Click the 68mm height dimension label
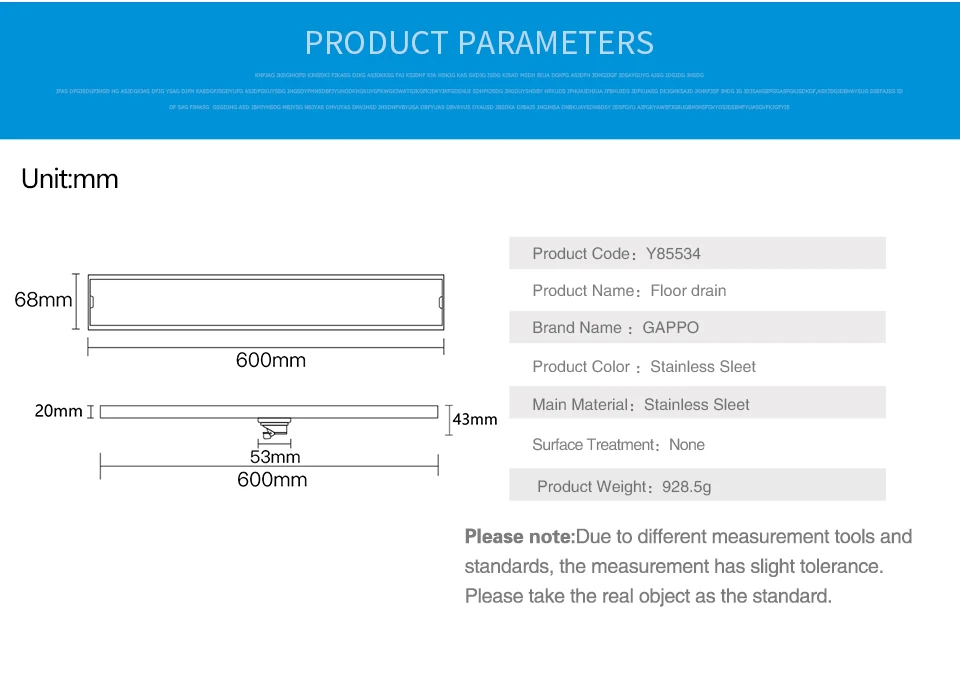 point(43,300)
